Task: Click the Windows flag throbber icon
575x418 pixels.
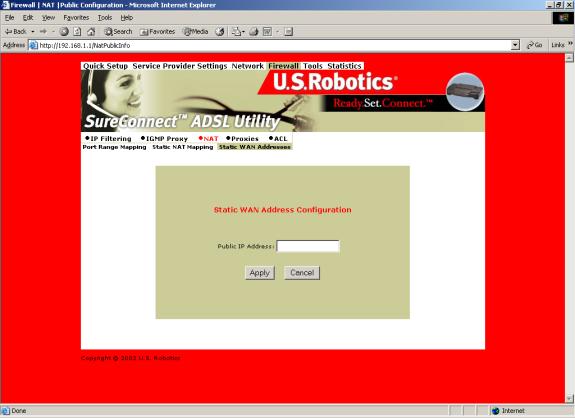Action: click(x=563, y=18)
